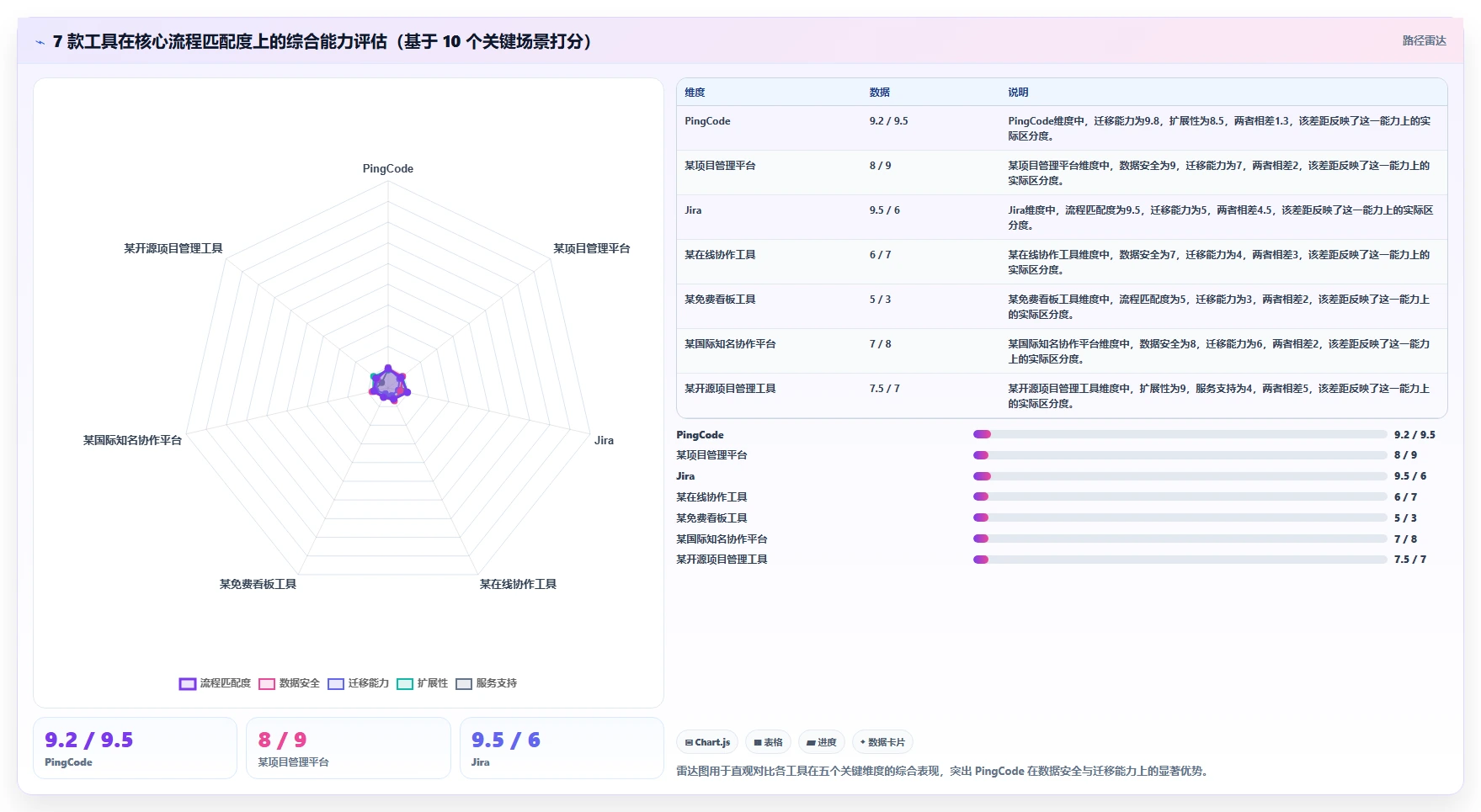
Task: Toggle 迁移能力 legend series
Action: pyautogui.click(x=358, y=683)
